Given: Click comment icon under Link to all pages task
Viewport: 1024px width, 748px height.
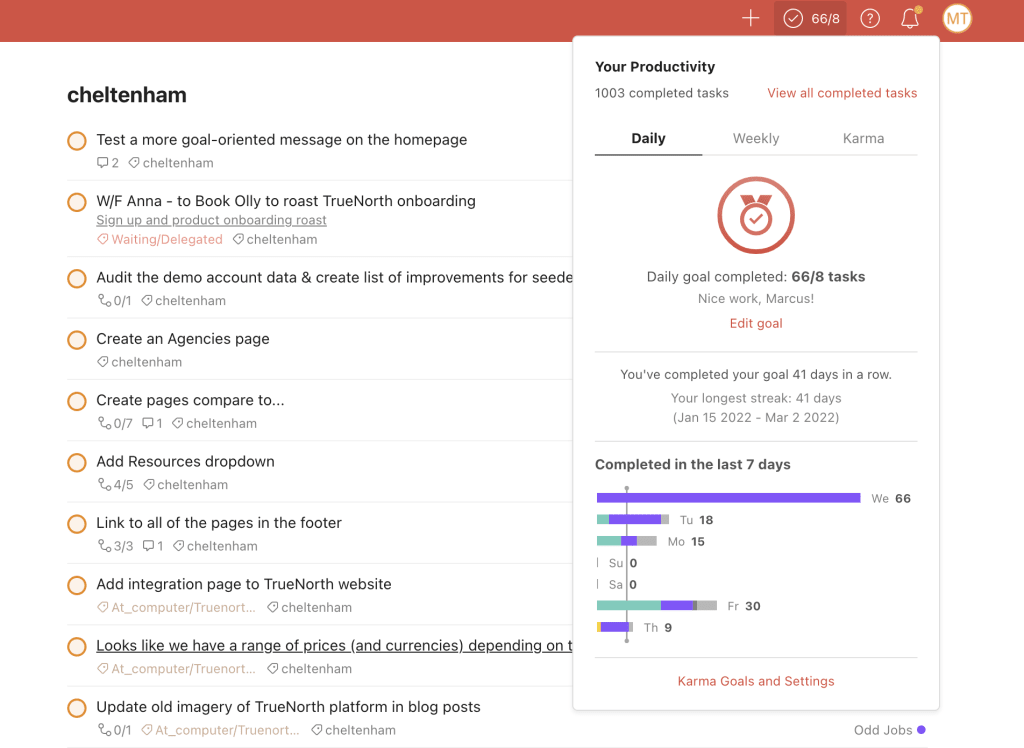Looking at the screenshot, I should pyautogui.click(x=148, y=546).
